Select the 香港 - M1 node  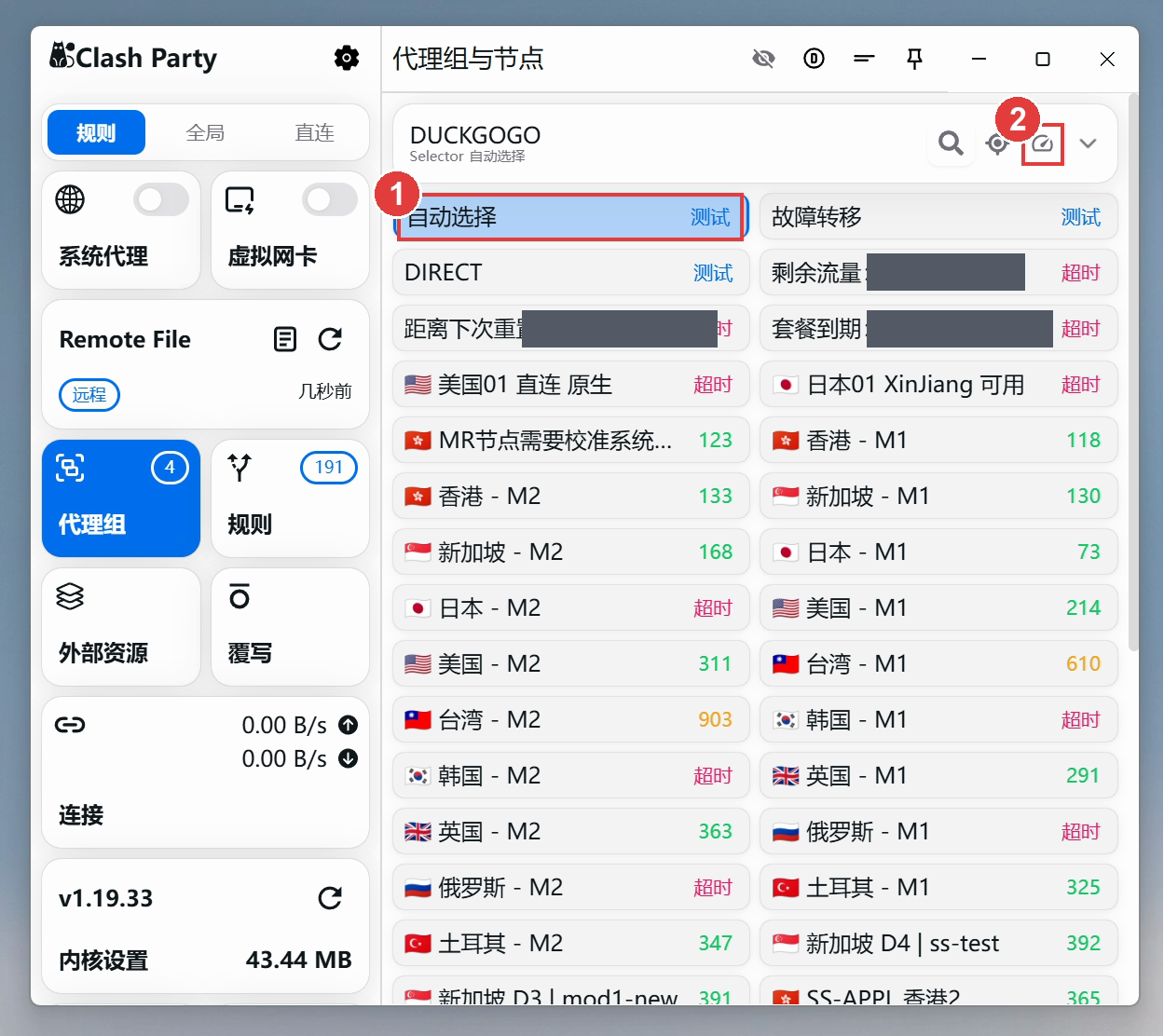coord(938,440)
